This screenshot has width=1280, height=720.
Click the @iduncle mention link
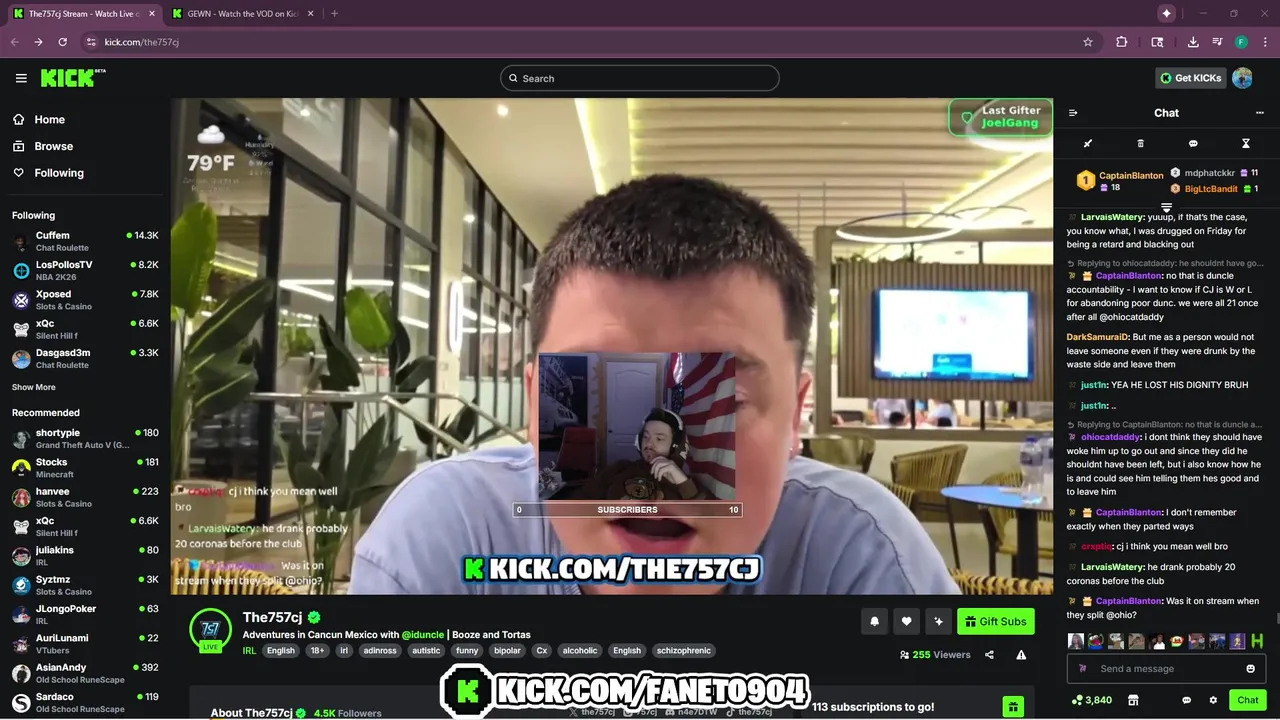pos(423,634)
